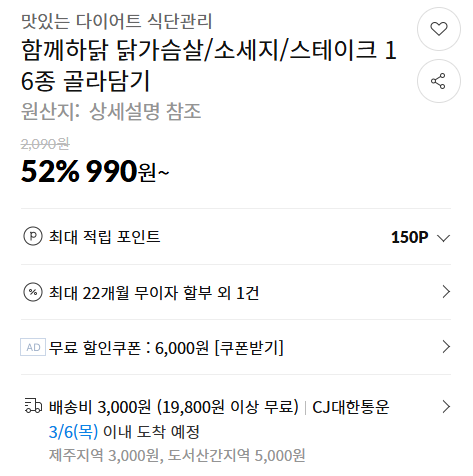Image resolution: width=473 pixels, height=476 pixels.
Task: Click the 3/6(목) arrival date text
Action: click(73, 432)
